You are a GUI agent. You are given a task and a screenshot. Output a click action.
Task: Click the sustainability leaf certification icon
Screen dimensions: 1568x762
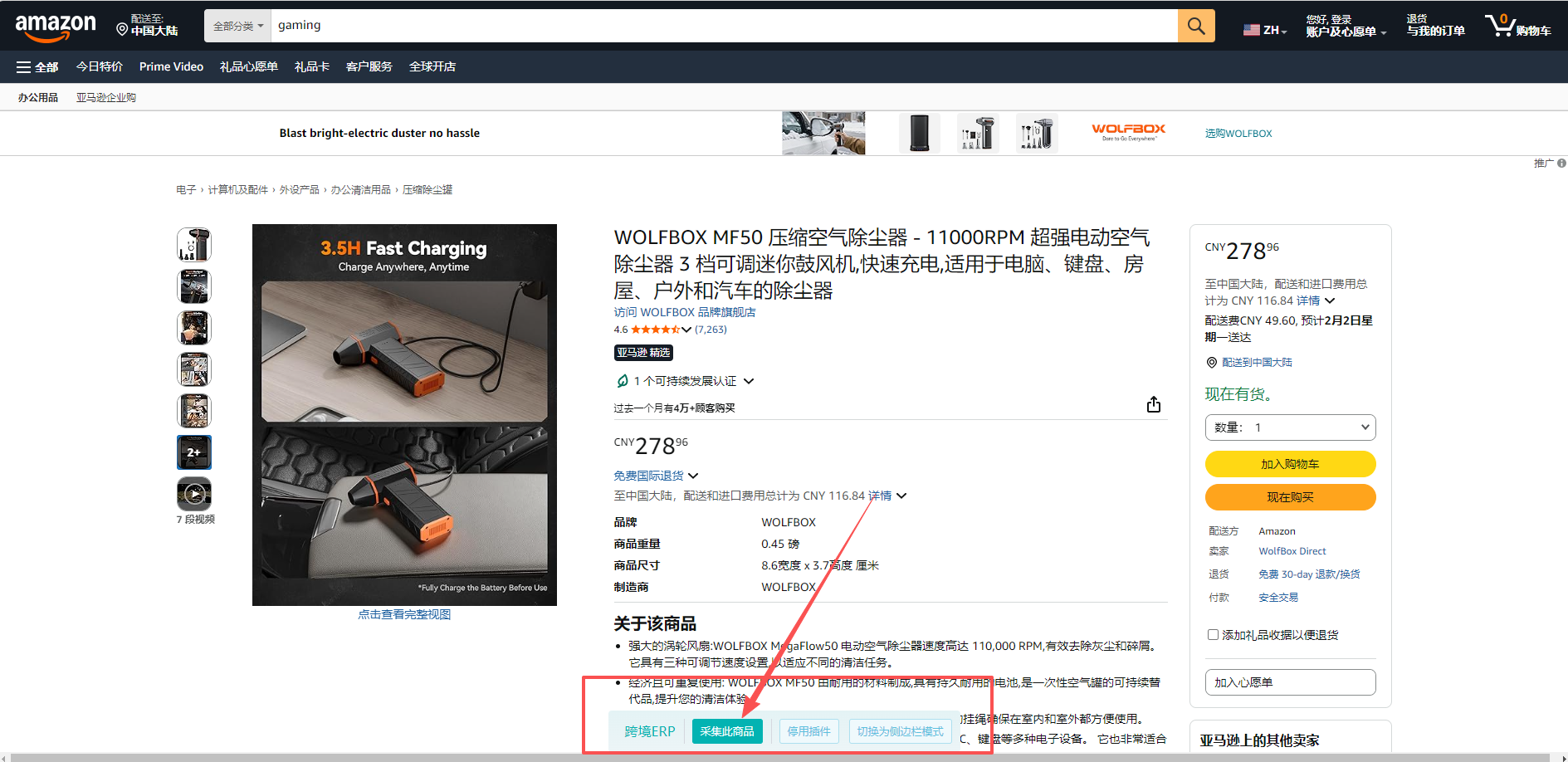(622, 380)
